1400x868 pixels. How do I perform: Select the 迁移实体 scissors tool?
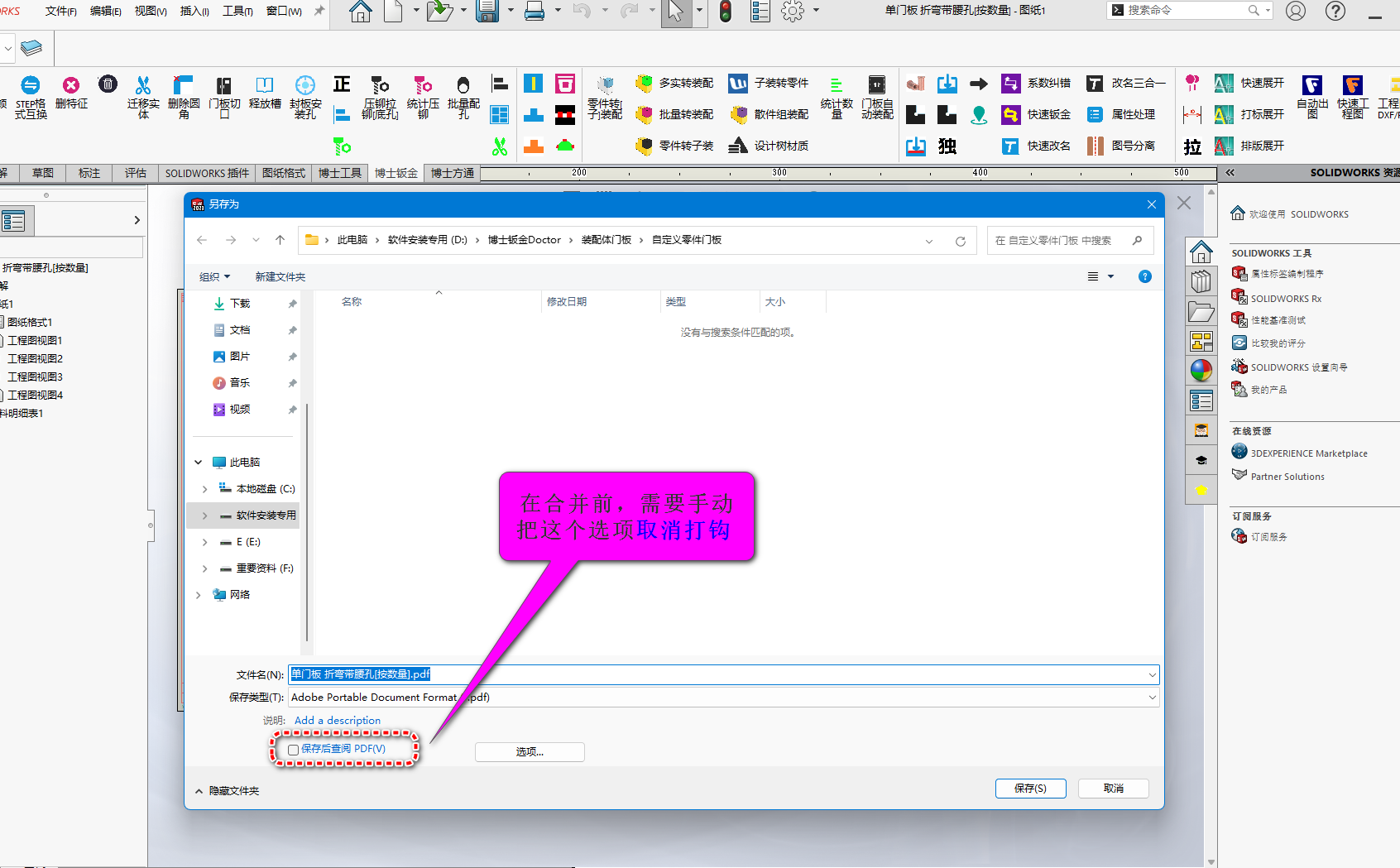tap(143, 85)
